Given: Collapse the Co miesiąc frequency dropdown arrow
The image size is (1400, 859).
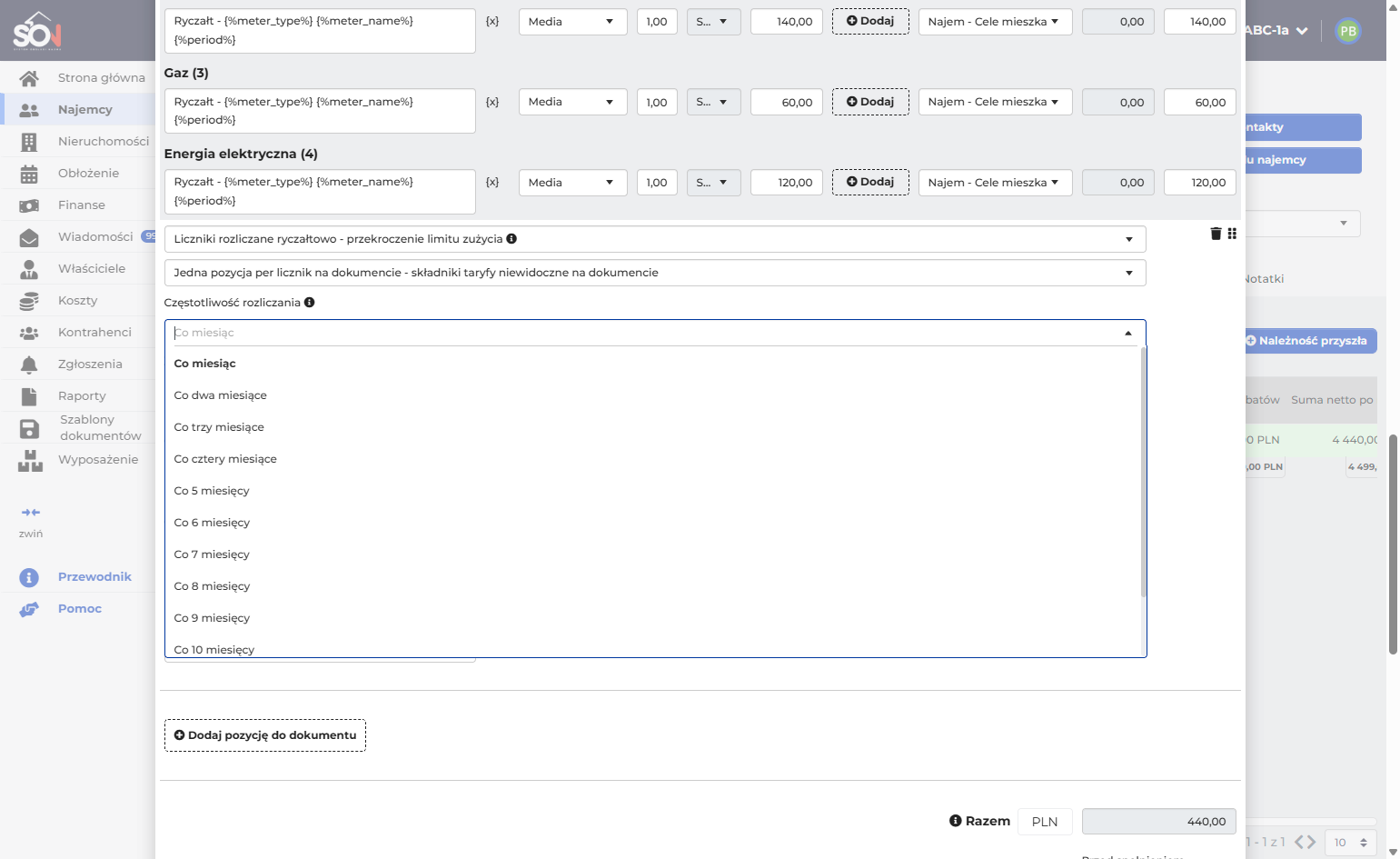Looking at the screenshot, I should (1128, 334).
